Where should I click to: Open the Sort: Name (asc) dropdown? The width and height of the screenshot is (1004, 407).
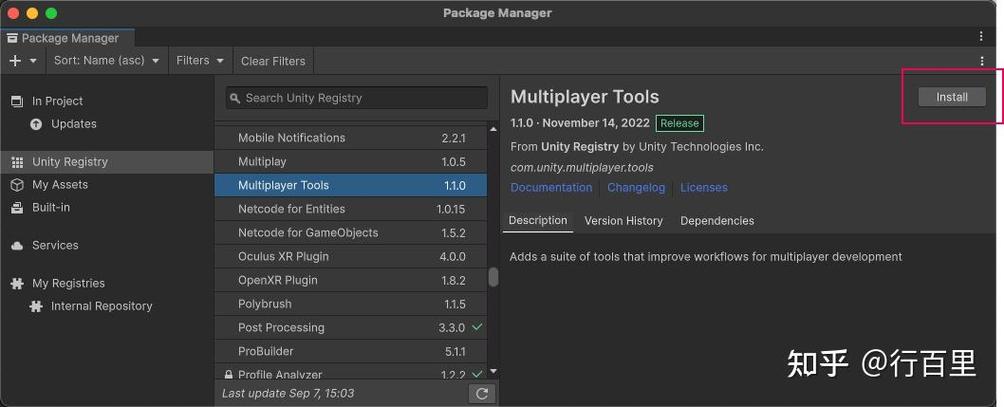coord(106,61)
